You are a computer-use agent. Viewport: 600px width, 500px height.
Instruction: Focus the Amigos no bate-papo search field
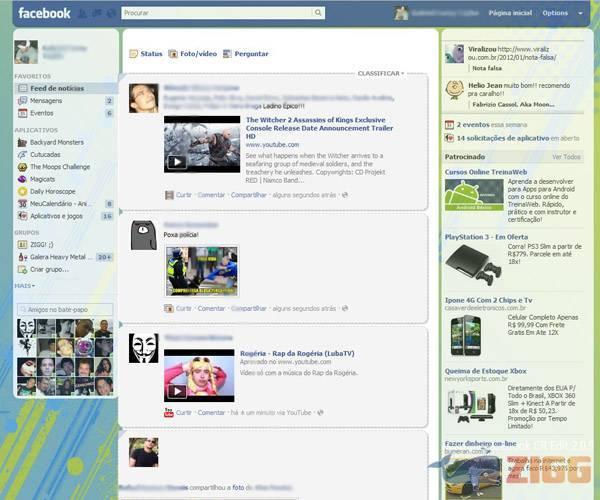pyautogui.click(x=65, y=309)
